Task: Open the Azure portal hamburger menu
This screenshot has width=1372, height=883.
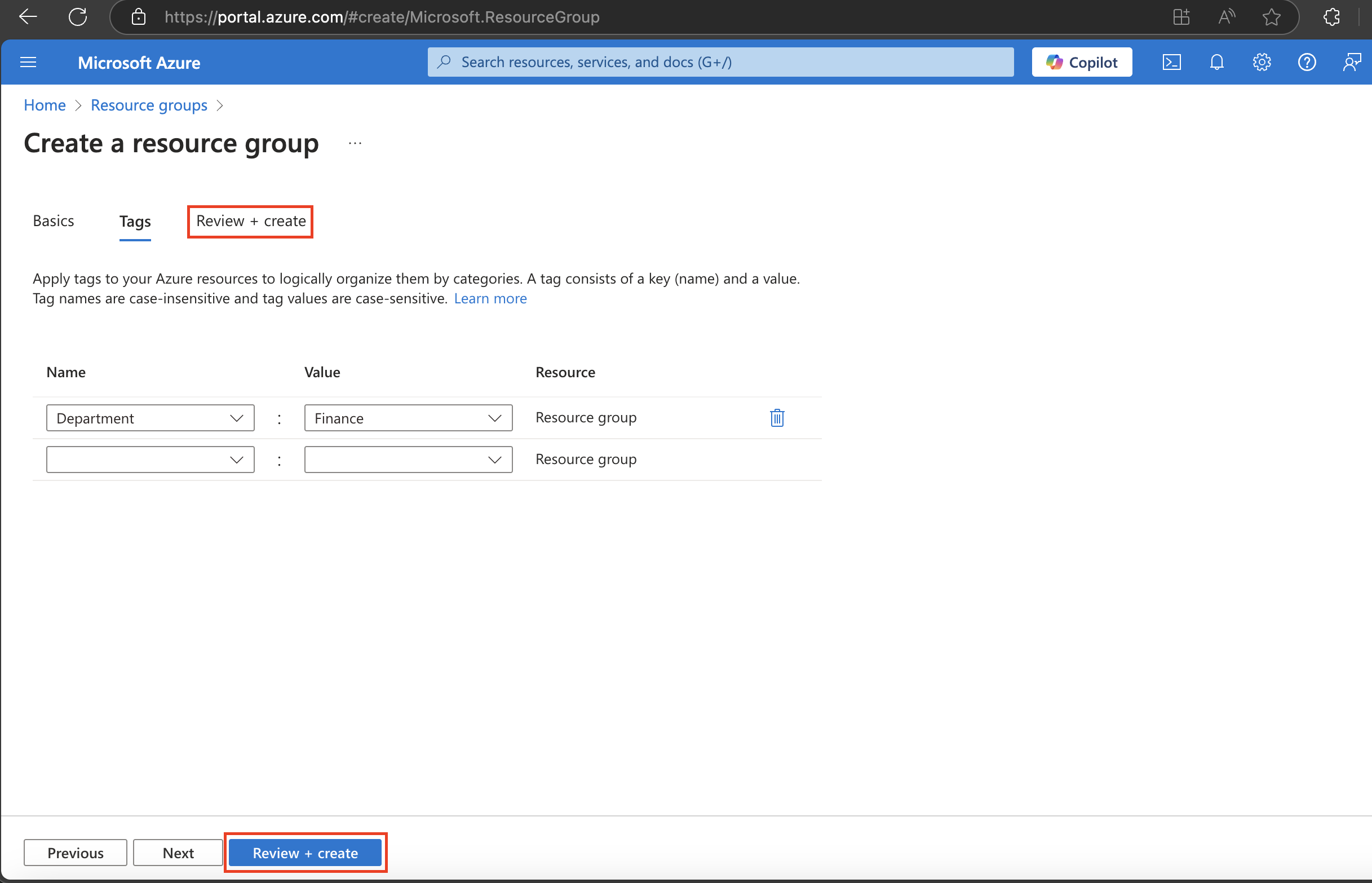Action: 28,62
